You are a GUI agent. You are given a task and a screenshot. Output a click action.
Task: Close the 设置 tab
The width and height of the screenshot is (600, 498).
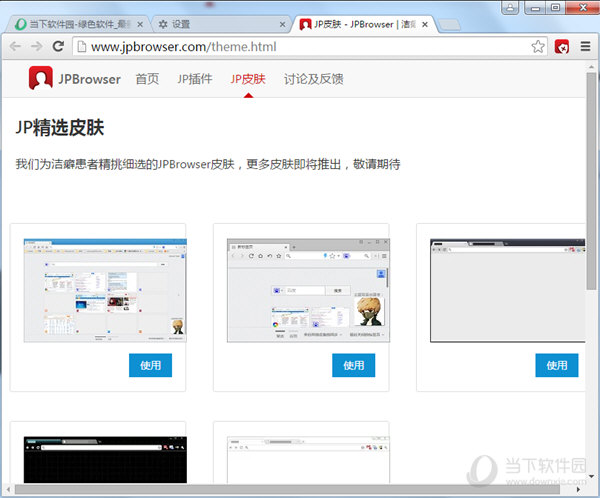pyautogui.click(x=282, y=24)
